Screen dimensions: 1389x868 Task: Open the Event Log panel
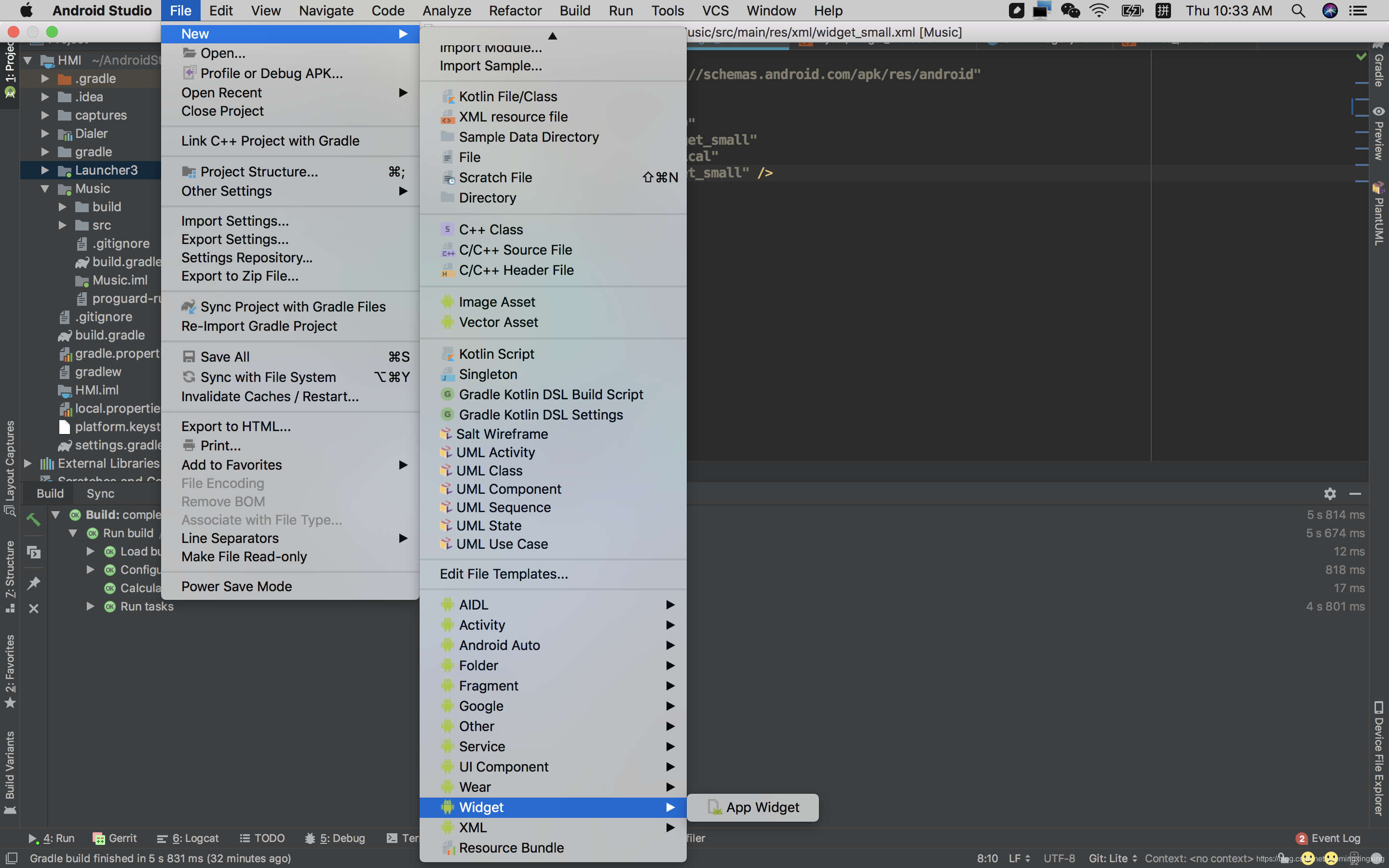click(x=1328, y=838)
